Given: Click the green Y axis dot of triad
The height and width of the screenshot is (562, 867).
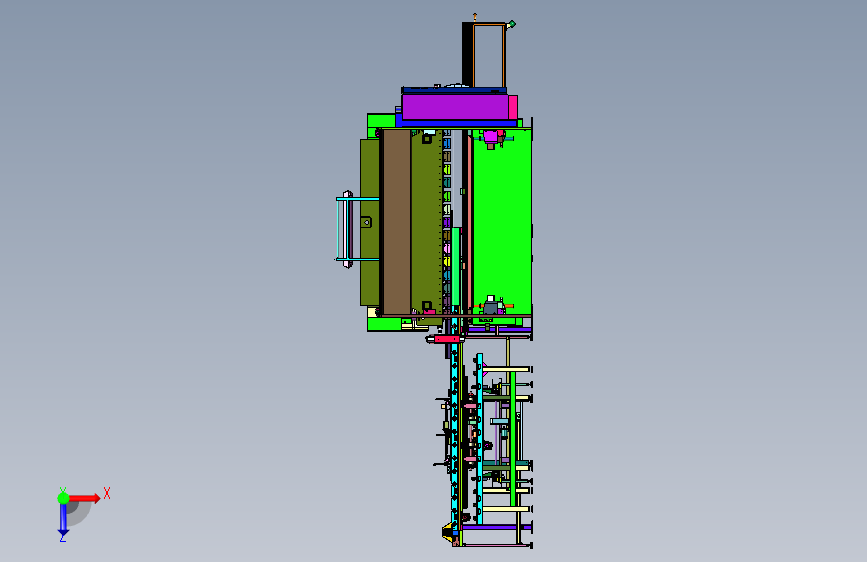Looking at the screenshot, I should (63, 498).
